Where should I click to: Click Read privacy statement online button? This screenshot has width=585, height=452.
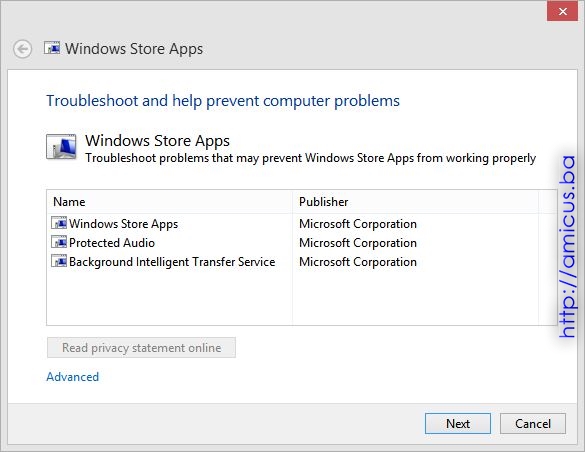click(141, 348)
